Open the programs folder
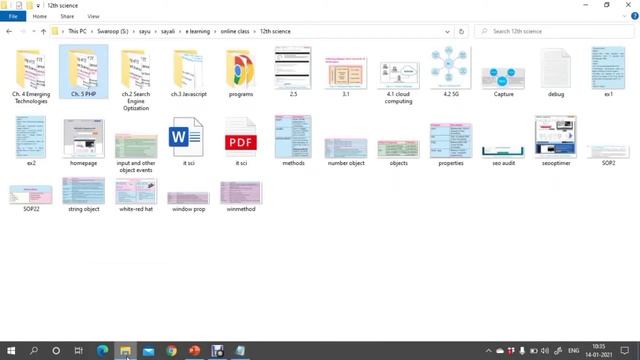 (241, 73)
